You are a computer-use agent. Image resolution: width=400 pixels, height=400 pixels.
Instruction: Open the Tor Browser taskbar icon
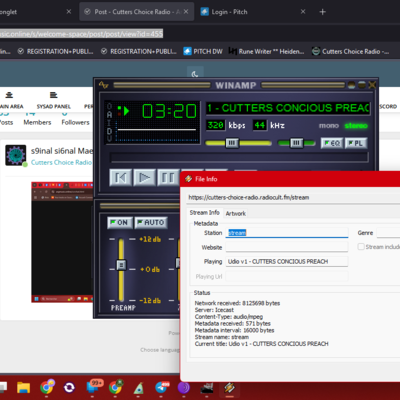184,387
